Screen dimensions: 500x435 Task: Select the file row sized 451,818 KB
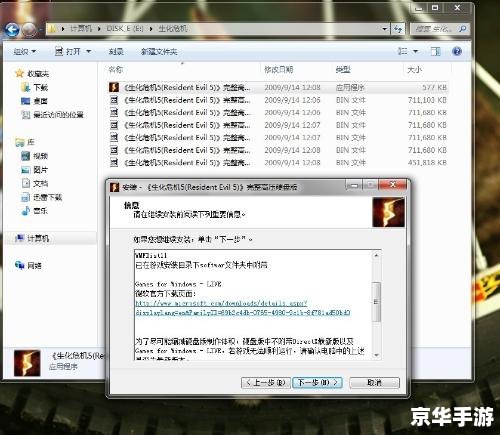tap(278, 162)
